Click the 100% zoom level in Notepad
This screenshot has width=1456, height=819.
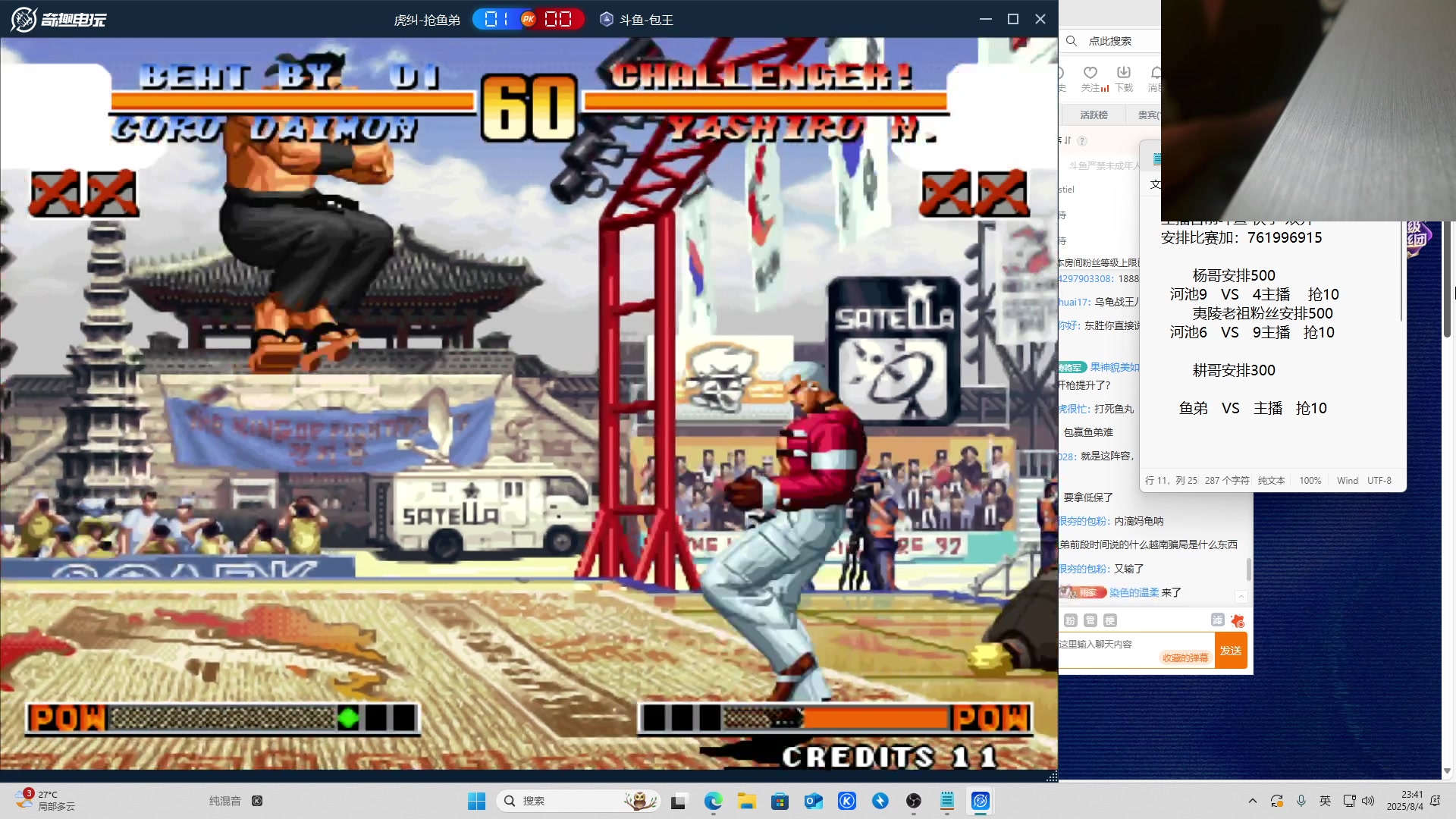pos(1310,480)
